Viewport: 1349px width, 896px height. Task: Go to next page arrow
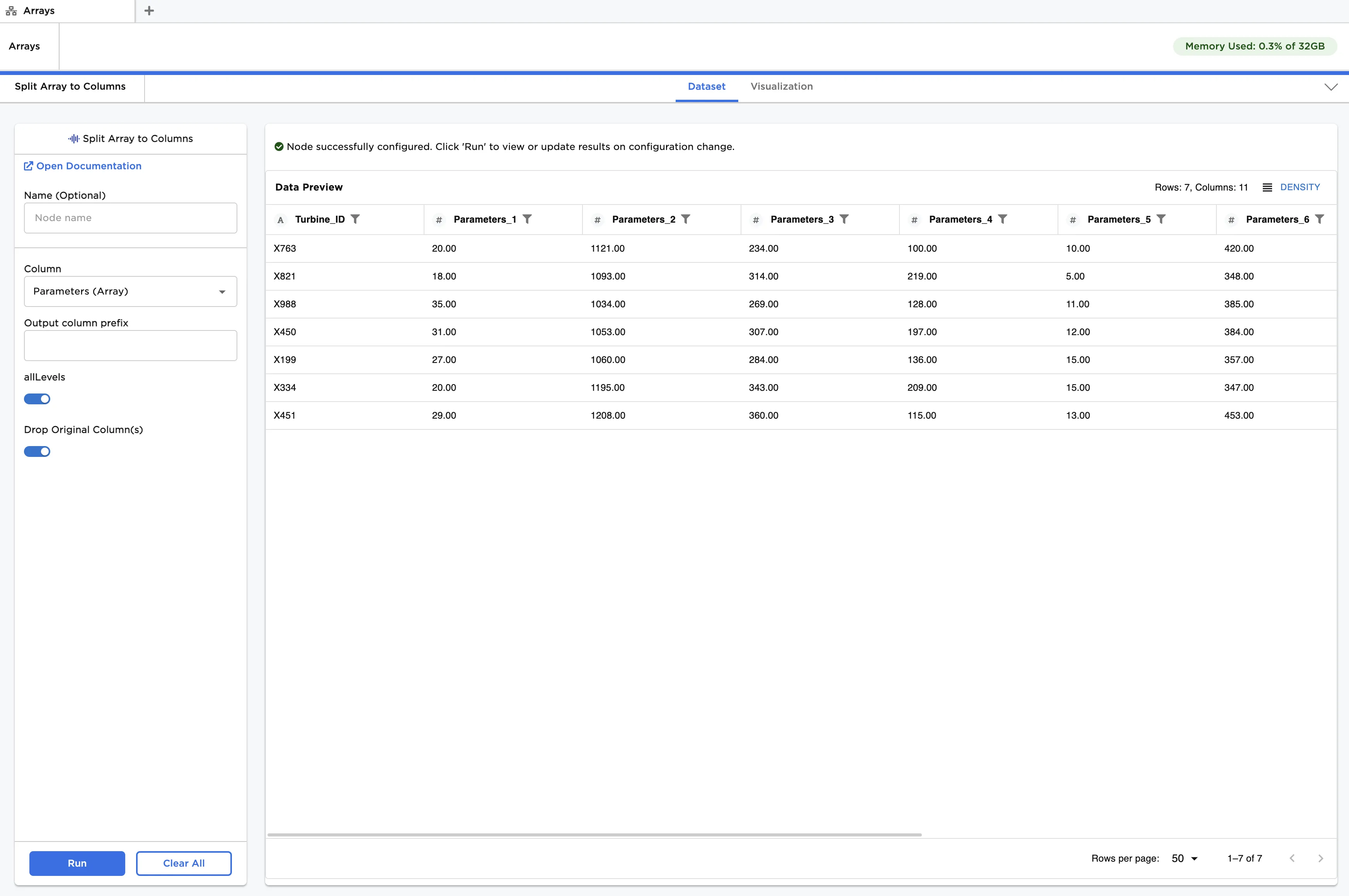[x=1320, y=858]
